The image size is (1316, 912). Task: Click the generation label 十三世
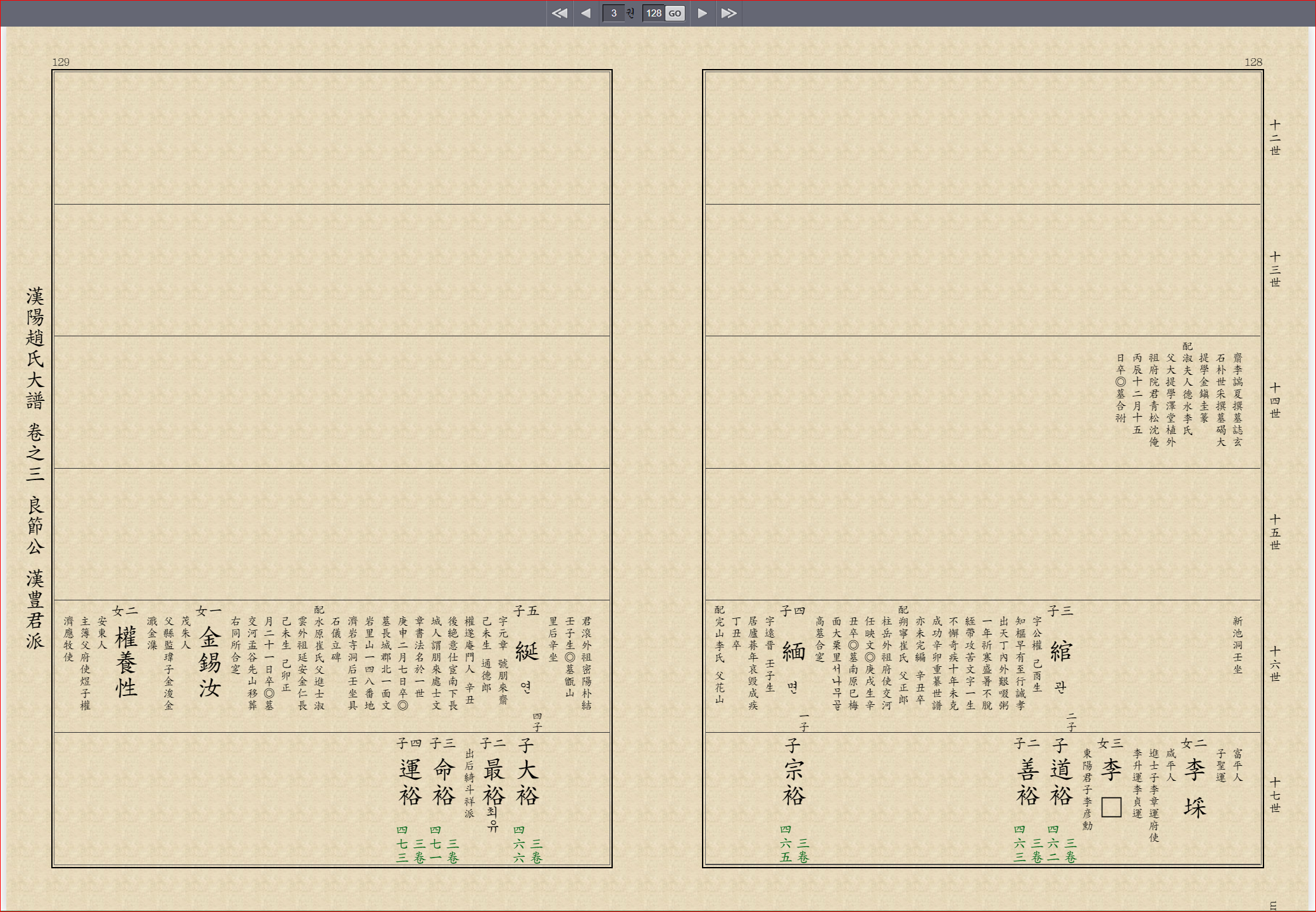1275,269
